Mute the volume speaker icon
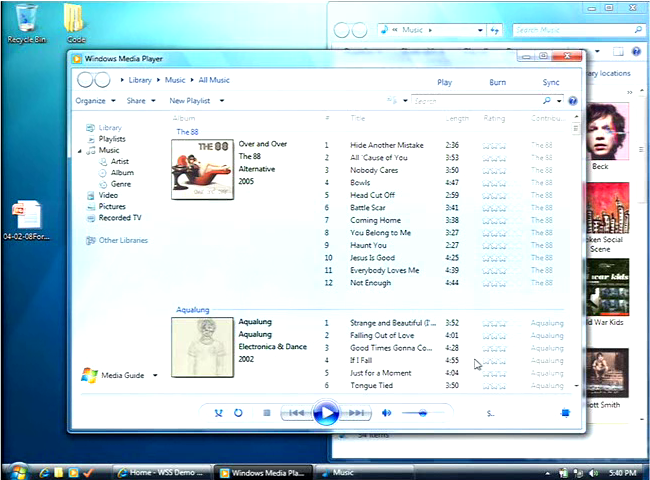The width and height of the screenshot is (650, 480). click(386, 413)
